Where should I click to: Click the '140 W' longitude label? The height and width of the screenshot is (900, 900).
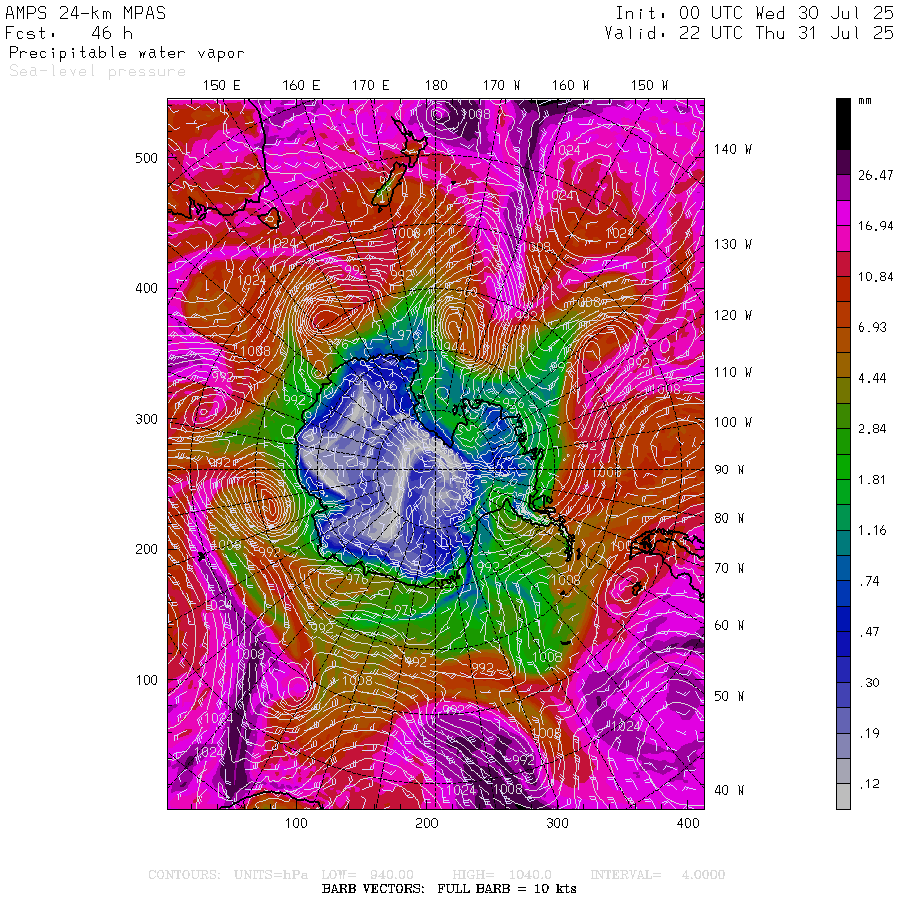tap(733, 149)
